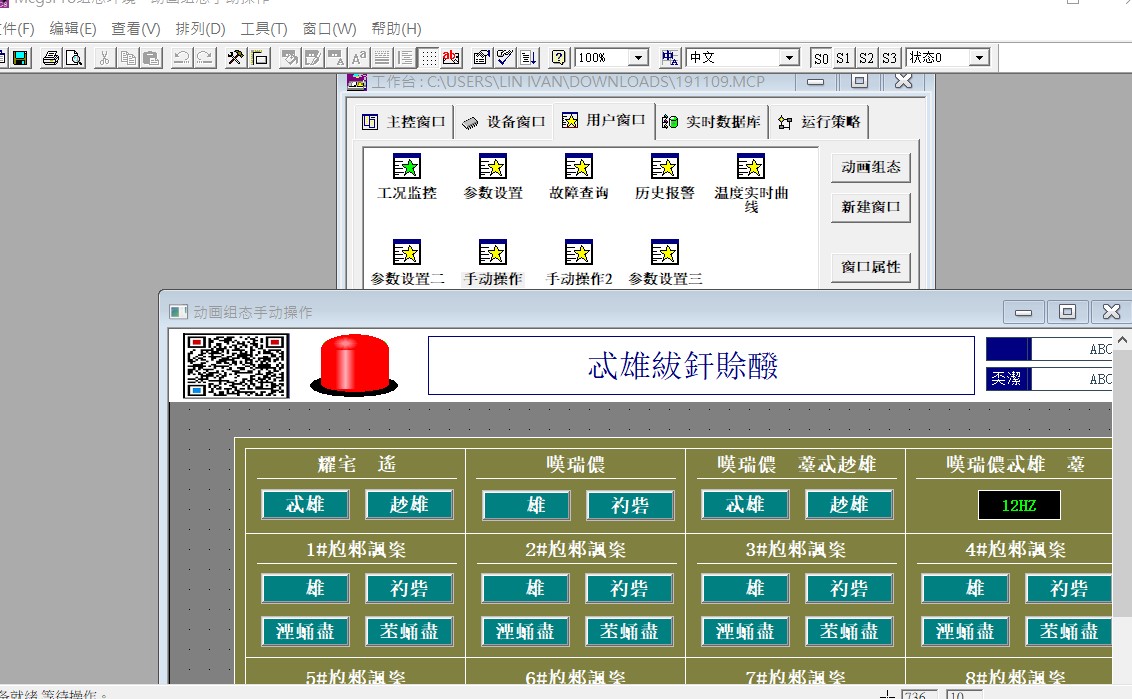Click the 12HZ frequency display field

(x=1018, y=506)
